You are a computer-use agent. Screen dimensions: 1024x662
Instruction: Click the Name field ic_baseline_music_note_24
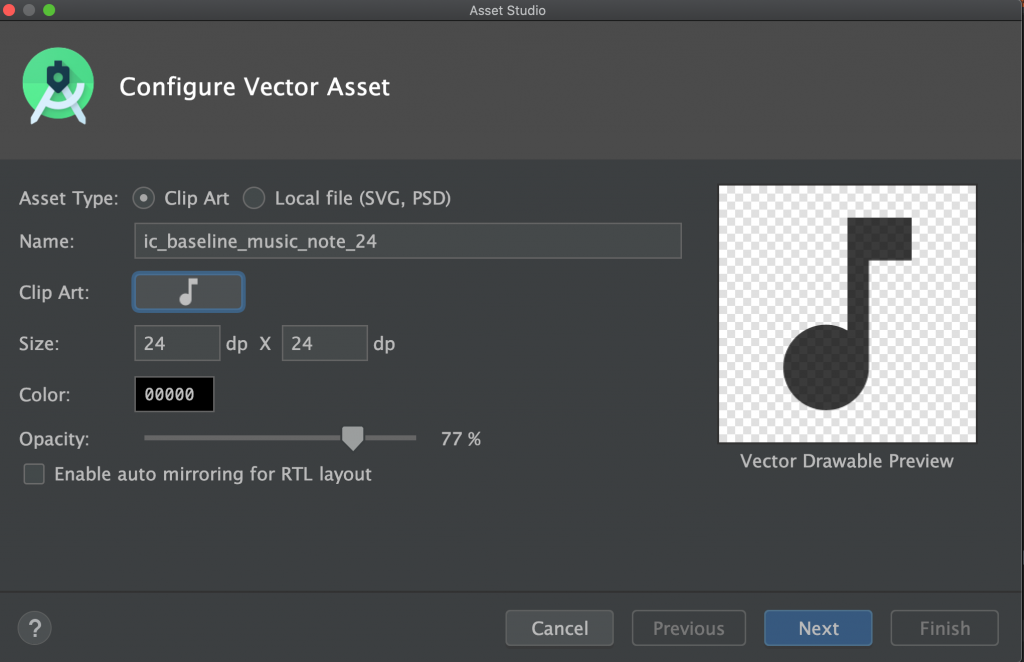[407, 241]
